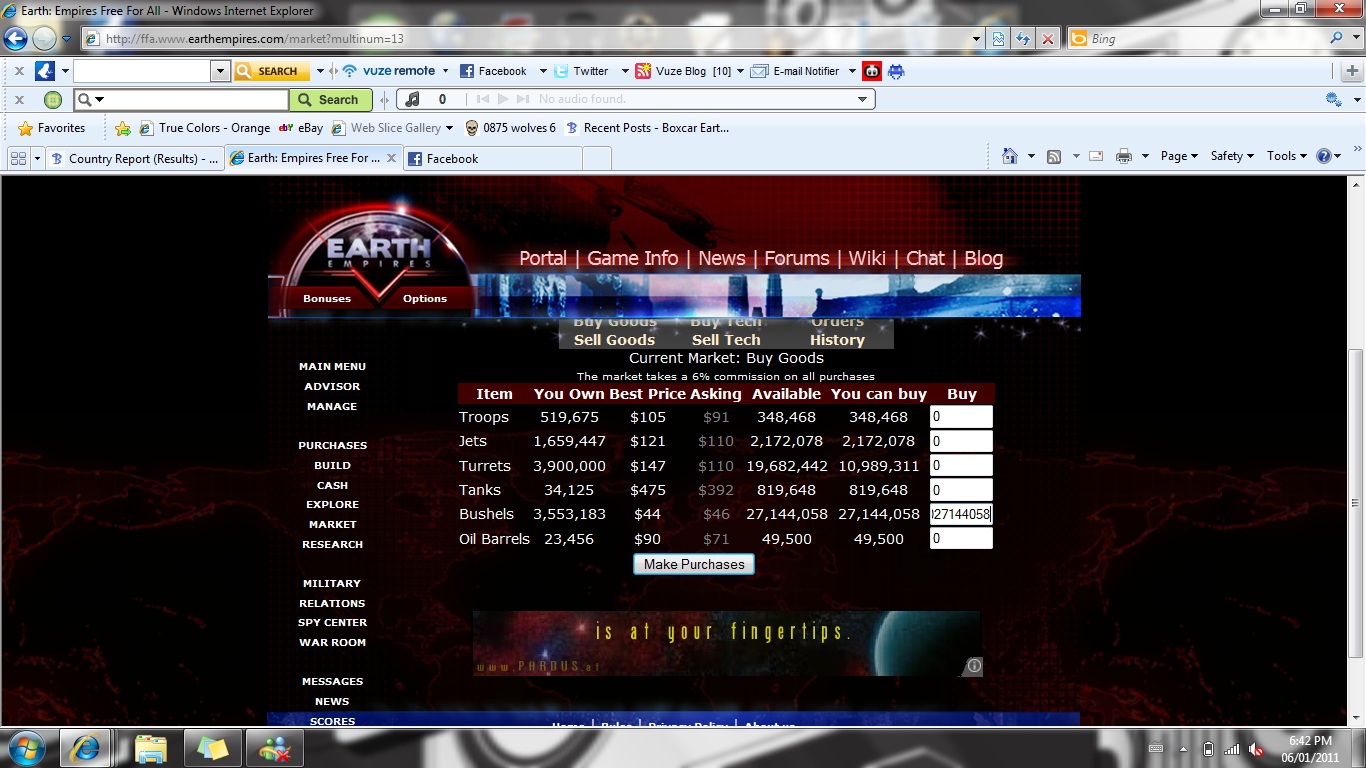Open Sell Goods market section
The height and width of the screenshot is (768, 1366).
click(x=614, y=340)
